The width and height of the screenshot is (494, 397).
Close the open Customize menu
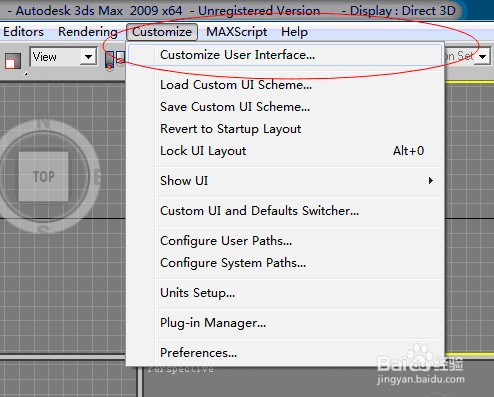[x=162, y=32]
